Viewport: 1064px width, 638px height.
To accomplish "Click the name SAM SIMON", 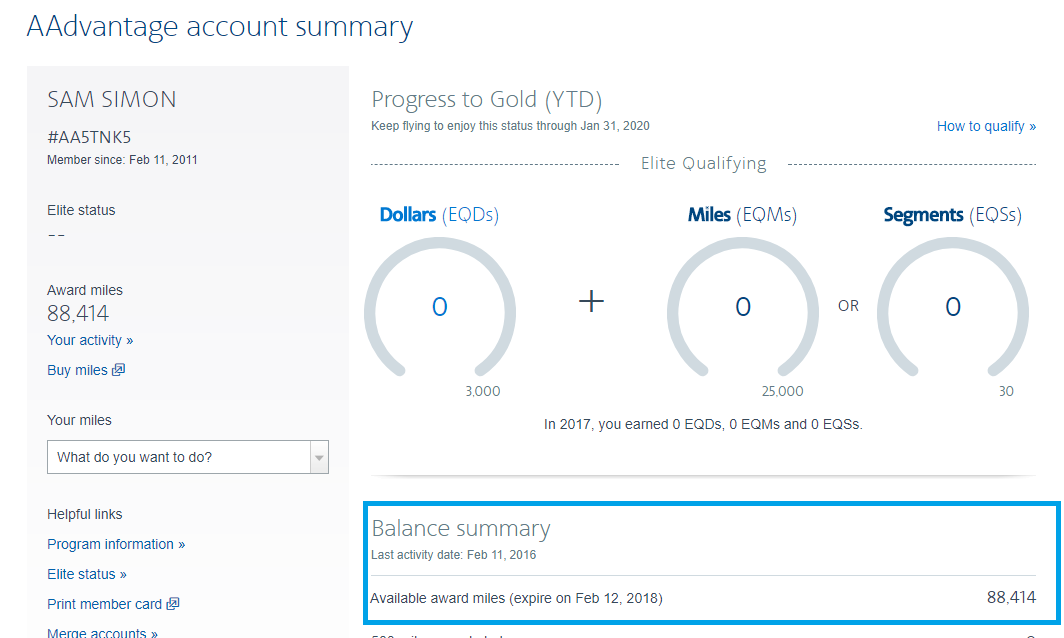I will pyautogui.click(x=111, y=100).
